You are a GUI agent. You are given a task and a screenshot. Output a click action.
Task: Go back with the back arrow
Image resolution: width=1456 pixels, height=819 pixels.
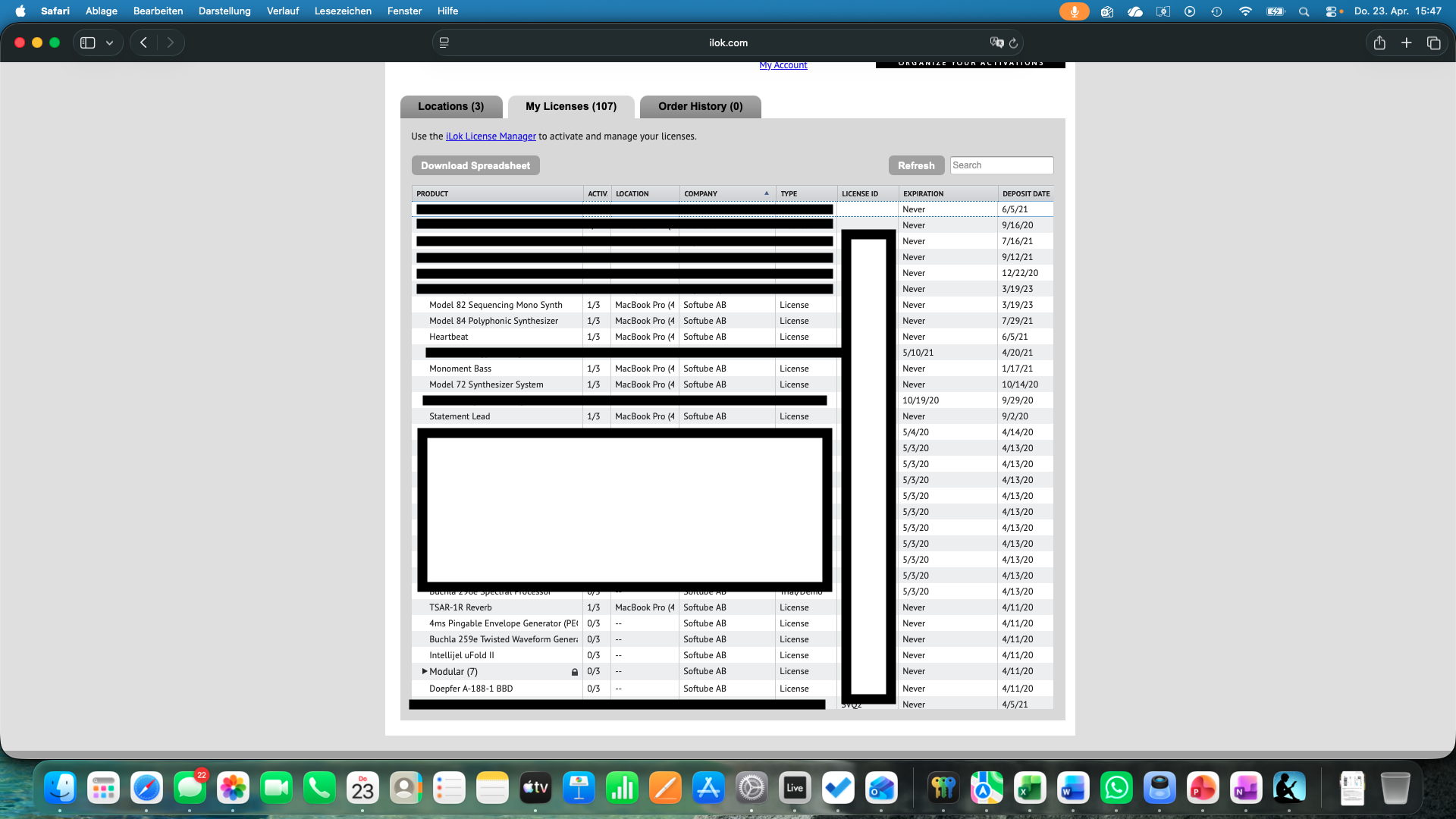[143, 43]
